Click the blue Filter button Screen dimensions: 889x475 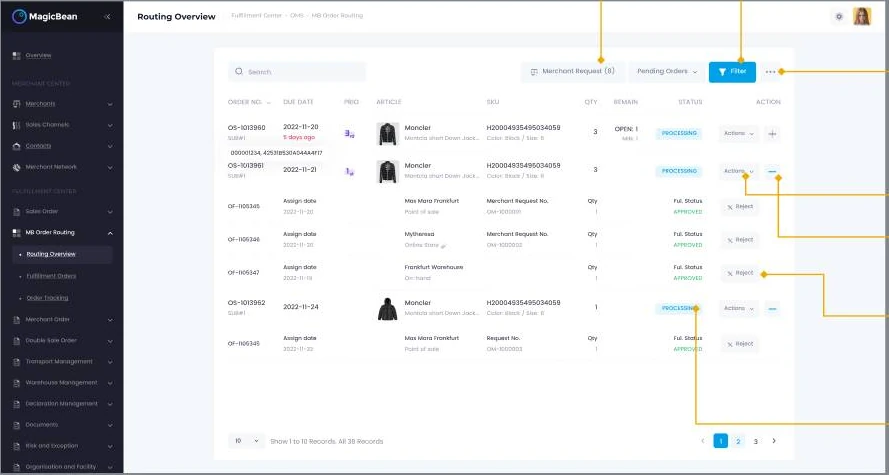click(732, 72)
